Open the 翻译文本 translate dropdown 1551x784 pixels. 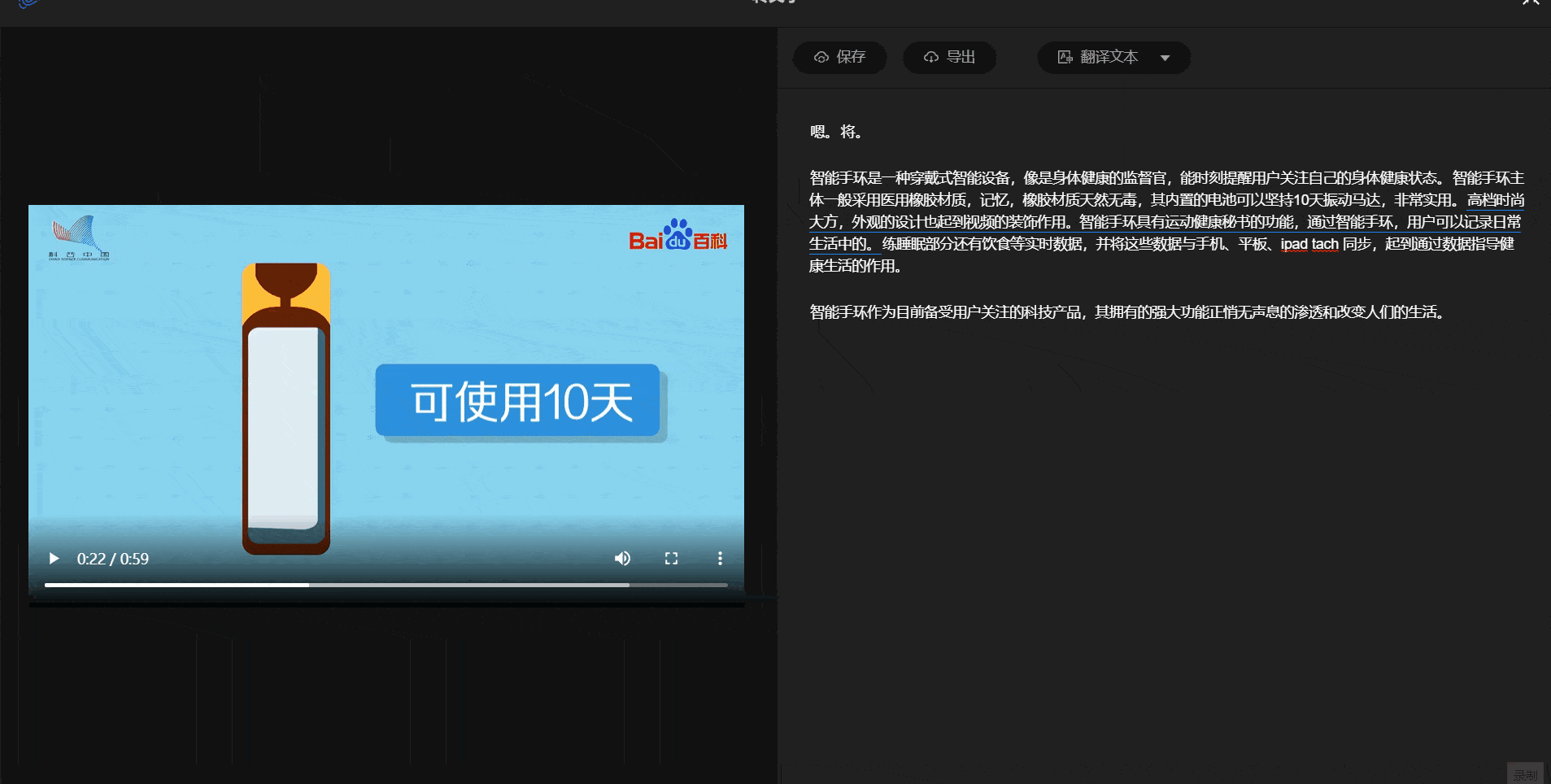[1114, 58]
